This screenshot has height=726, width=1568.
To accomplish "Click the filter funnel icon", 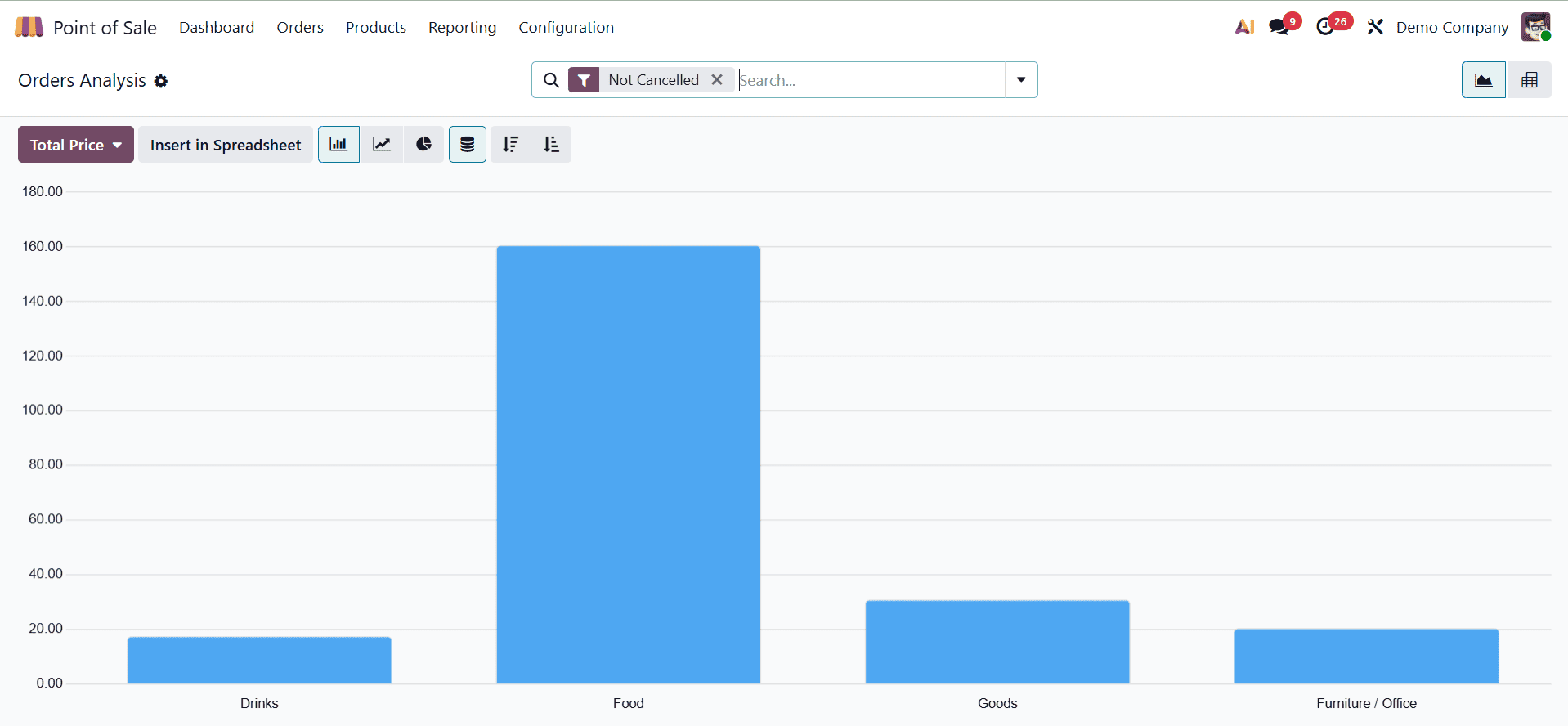I will (584, 80).
